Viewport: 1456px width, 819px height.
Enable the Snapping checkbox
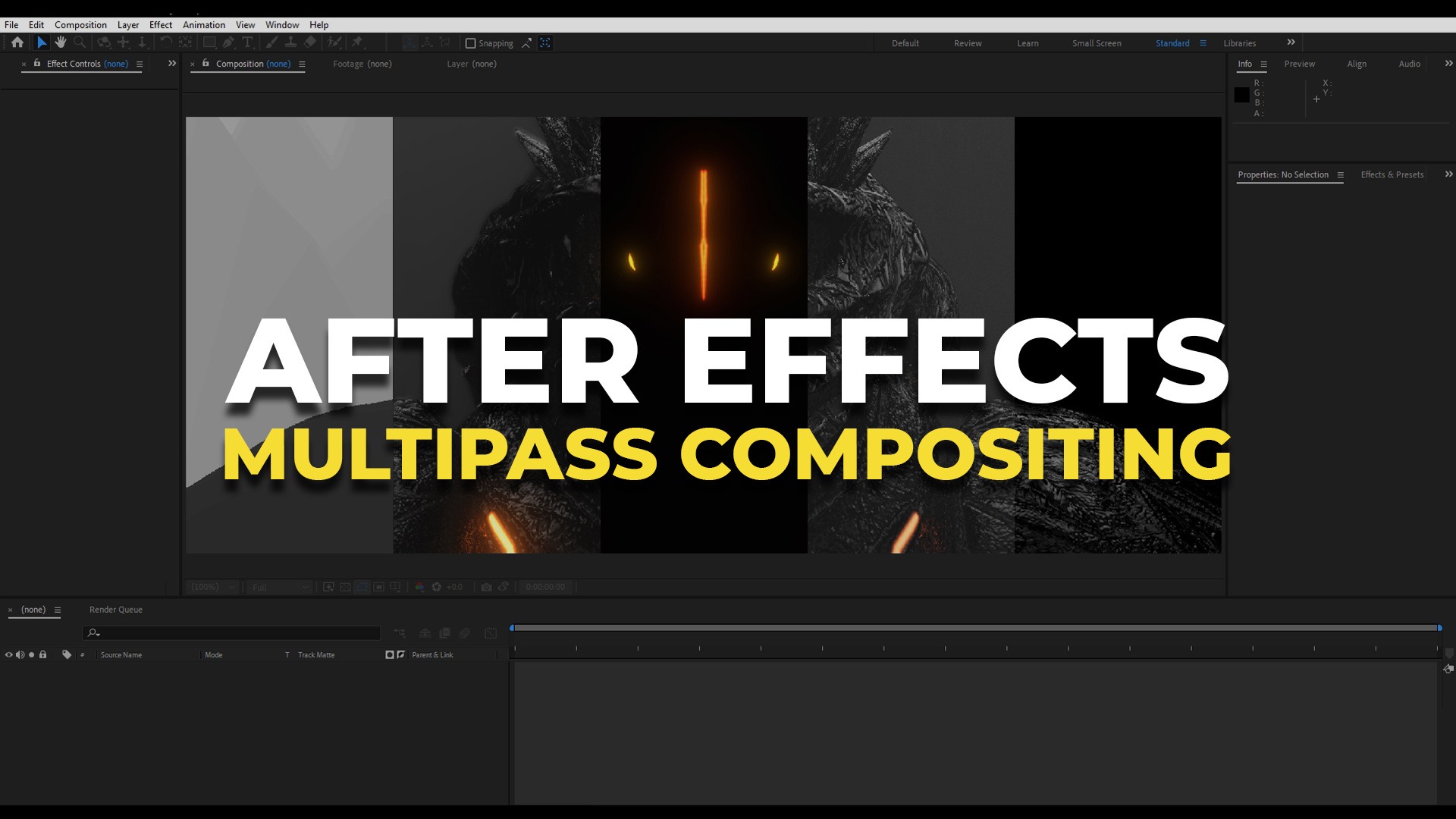[x=470, y=43]
